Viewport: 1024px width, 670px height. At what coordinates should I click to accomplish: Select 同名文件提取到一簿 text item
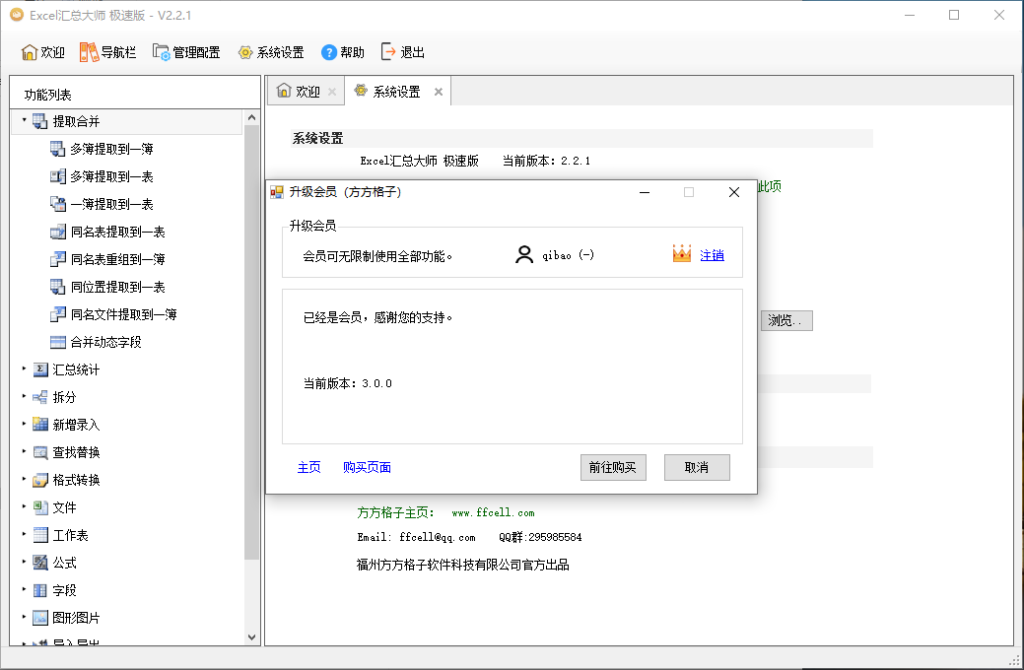click(123, 314)
